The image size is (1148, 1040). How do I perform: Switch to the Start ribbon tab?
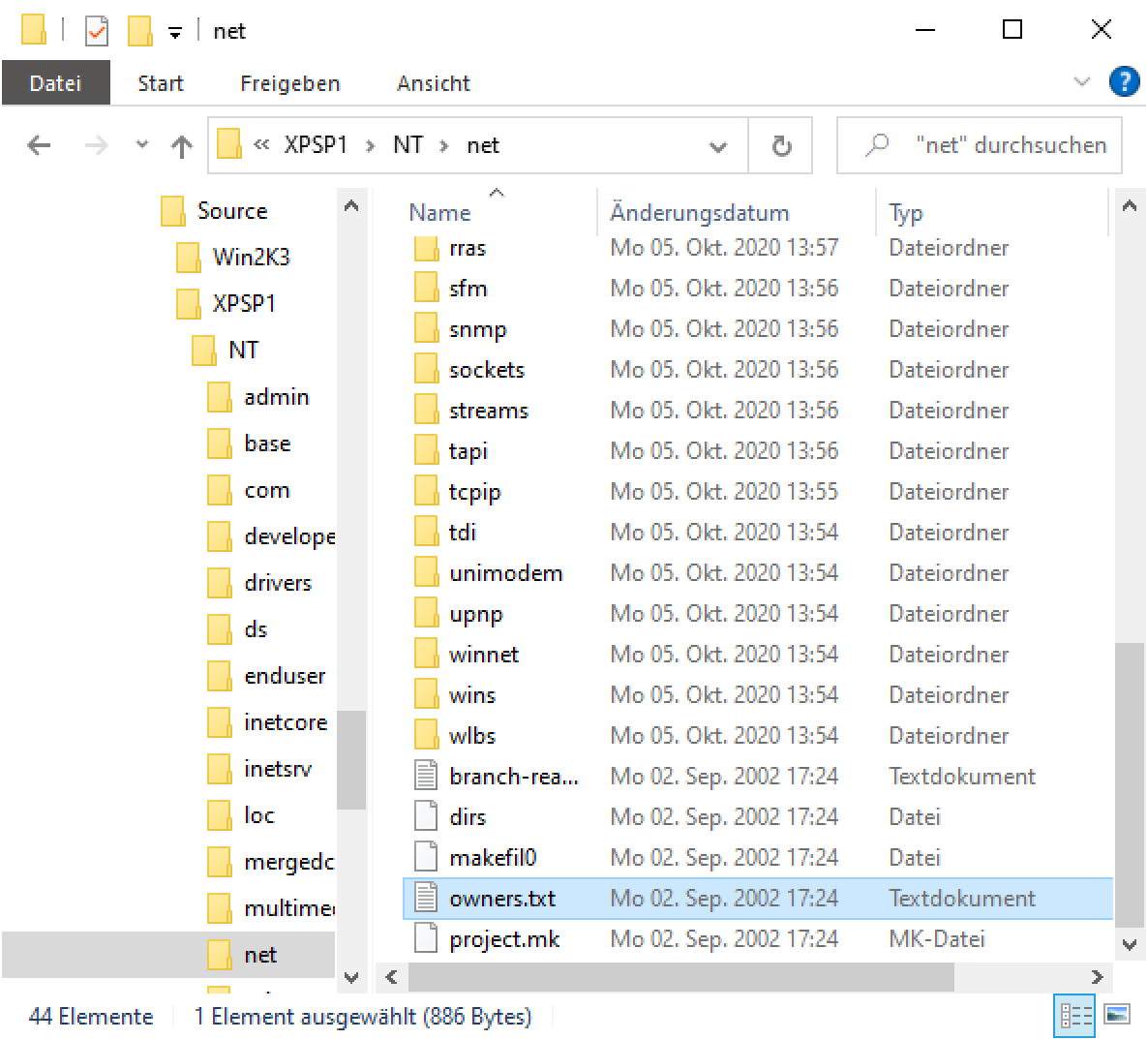point(161,82)
